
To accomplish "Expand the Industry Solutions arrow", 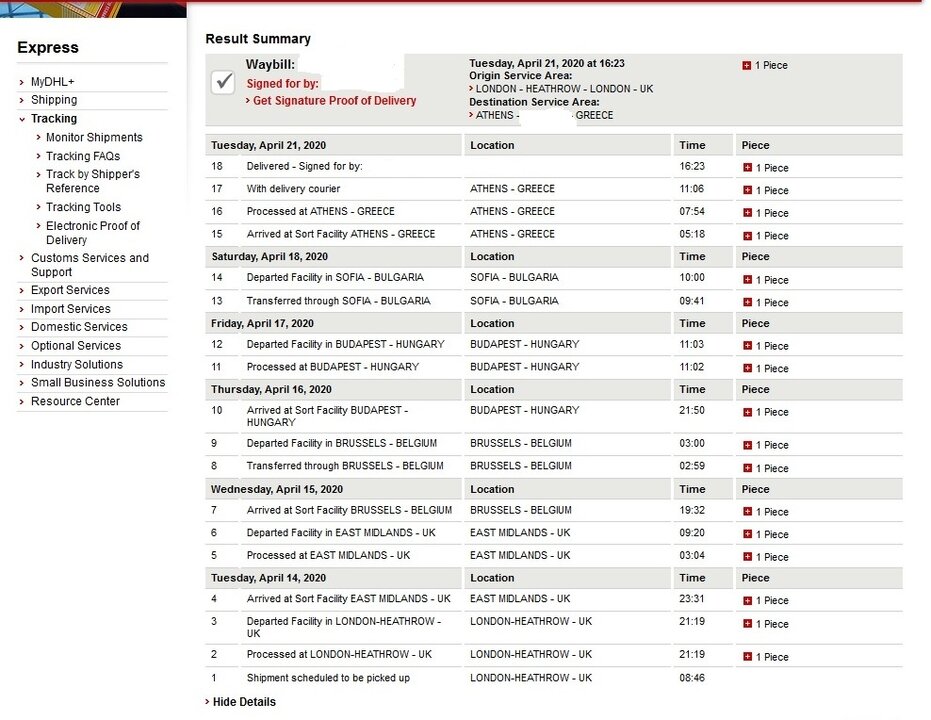I will tap(22, 365).
